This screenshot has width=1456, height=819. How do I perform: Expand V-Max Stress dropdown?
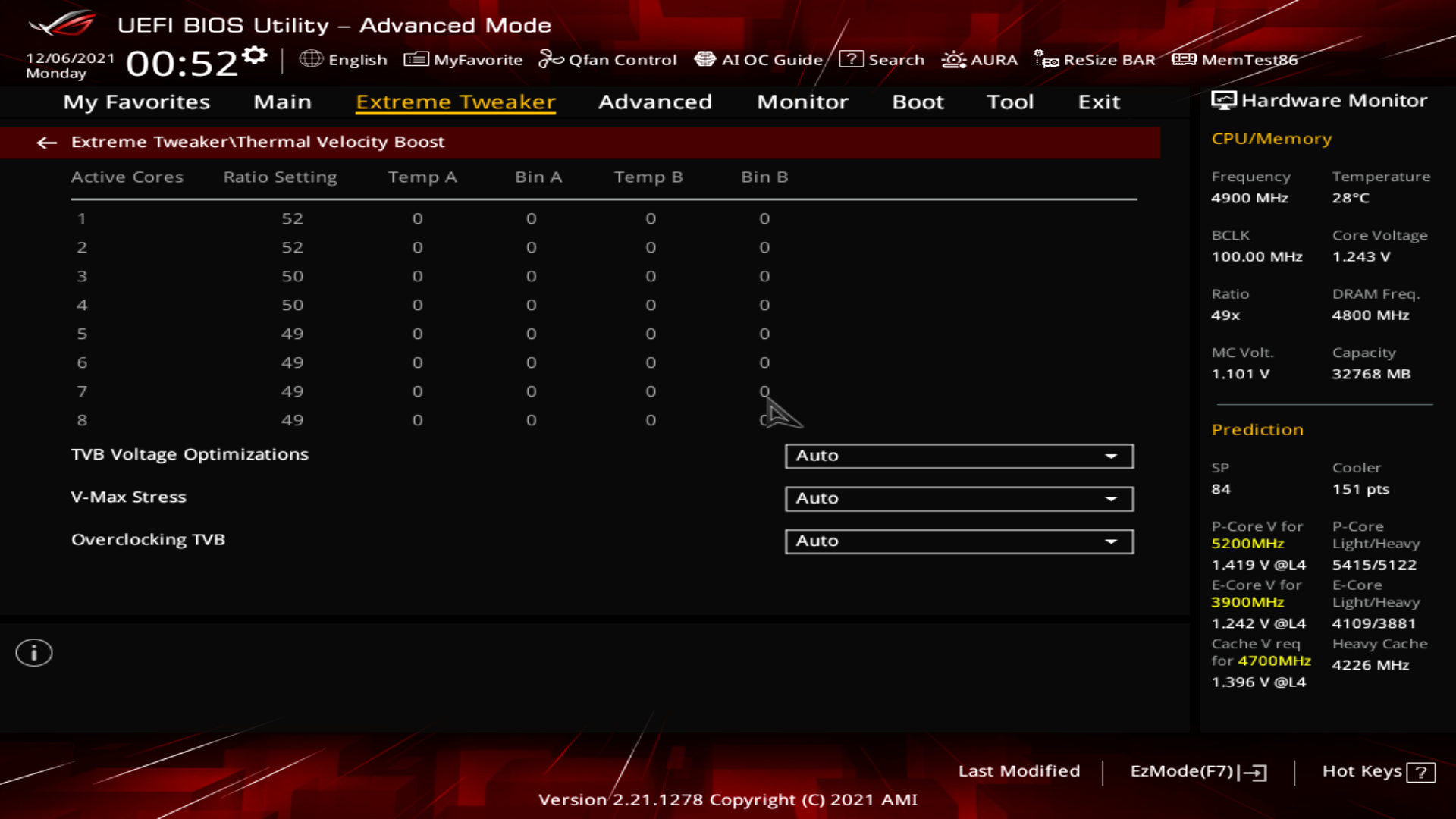[959, 498]
